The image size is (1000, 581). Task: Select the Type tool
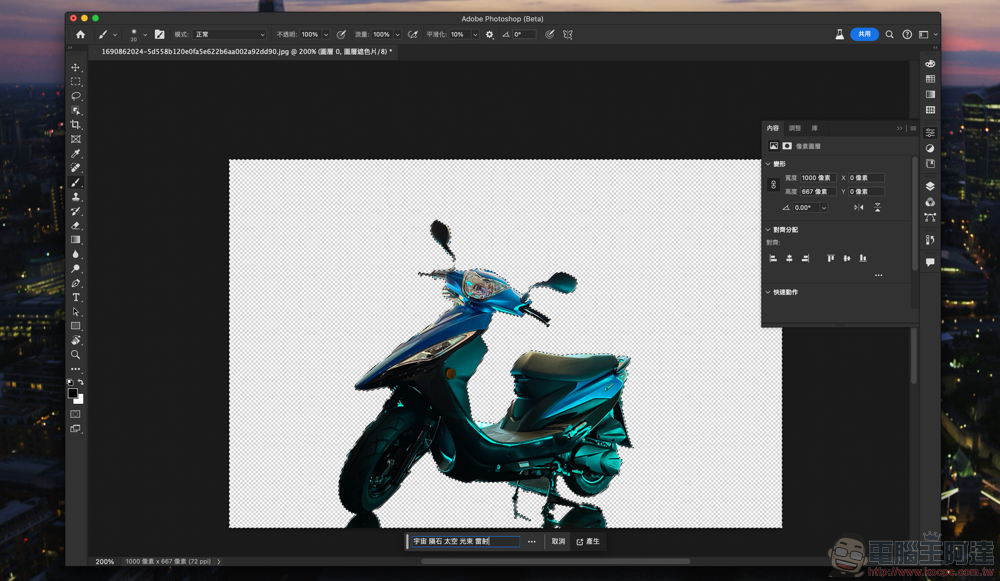tap(75, 297)
